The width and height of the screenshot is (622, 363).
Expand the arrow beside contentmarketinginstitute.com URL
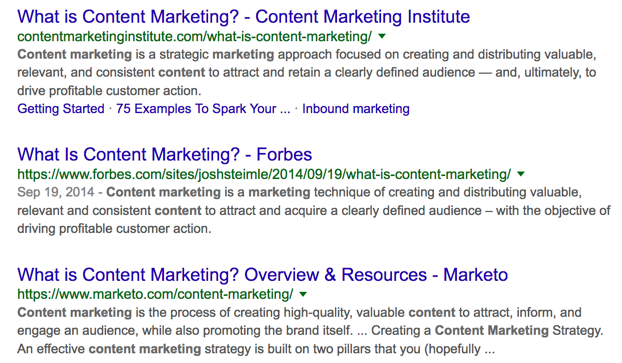pyautogui.click(x=382, y=36)
